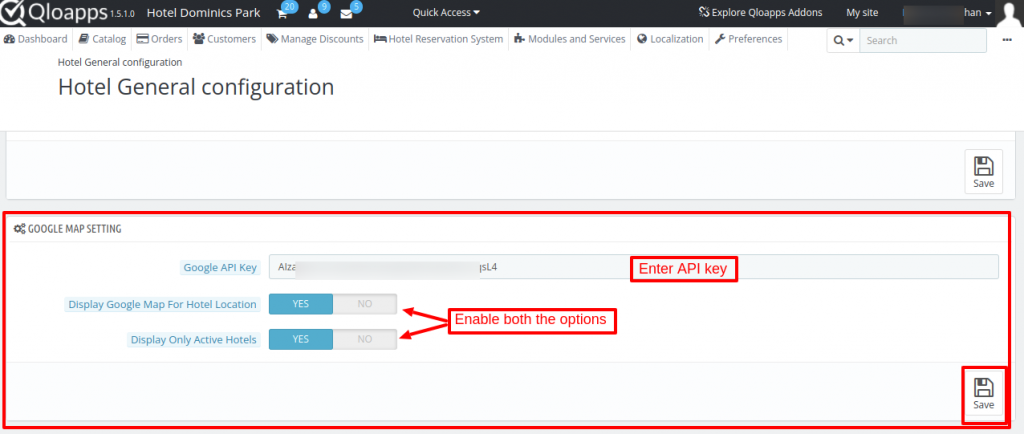The height and width of the screenshot is (434, 1024).
Task: Click the Hotel General configuration page title
Action: coord(196,87)
